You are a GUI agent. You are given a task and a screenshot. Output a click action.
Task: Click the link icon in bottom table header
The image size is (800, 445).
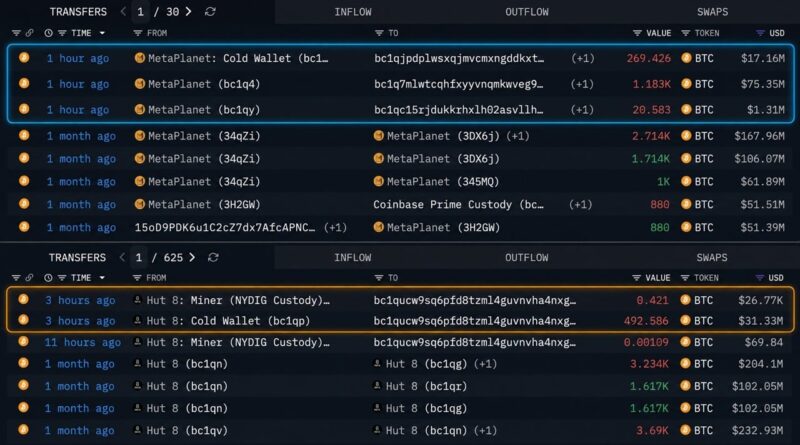[29, 278]
